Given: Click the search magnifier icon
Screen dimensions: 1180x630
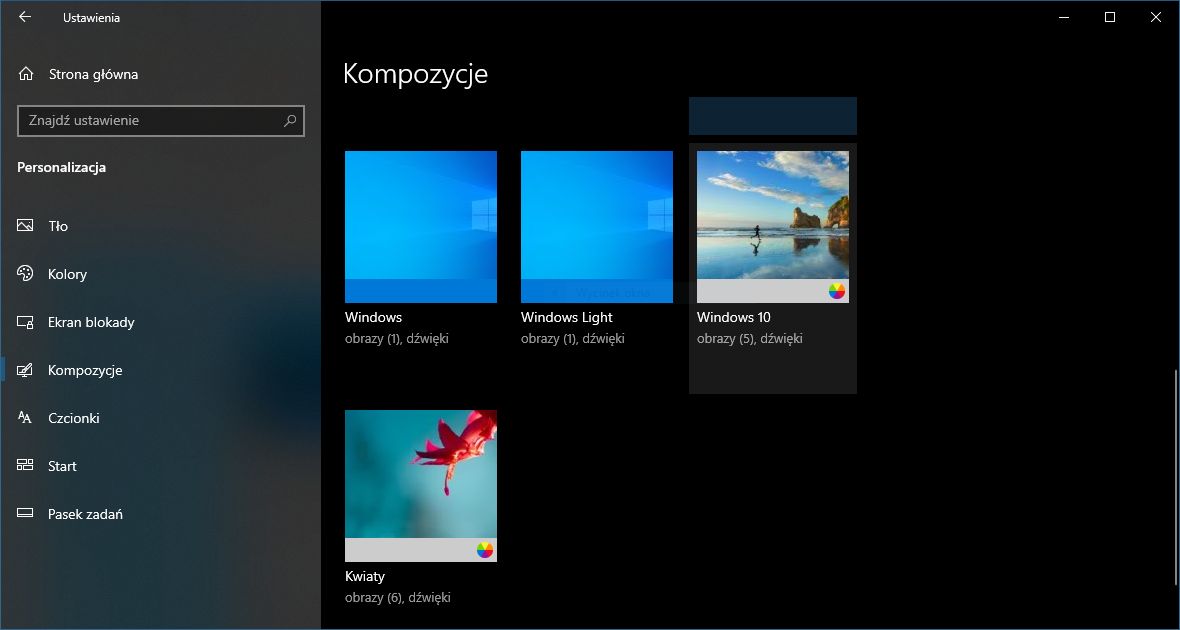Looking at the screenshot, I should point(290,120).
